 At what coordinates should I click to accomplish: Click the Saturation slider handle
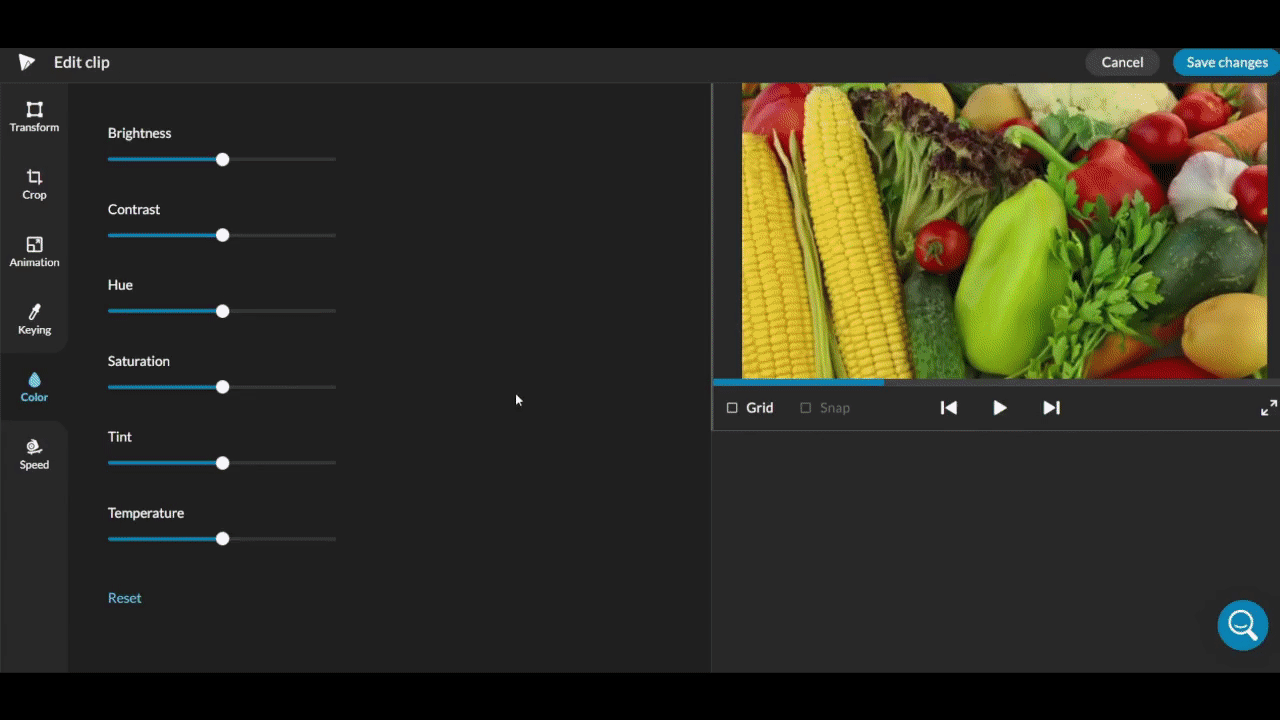[x=222, y=387]
